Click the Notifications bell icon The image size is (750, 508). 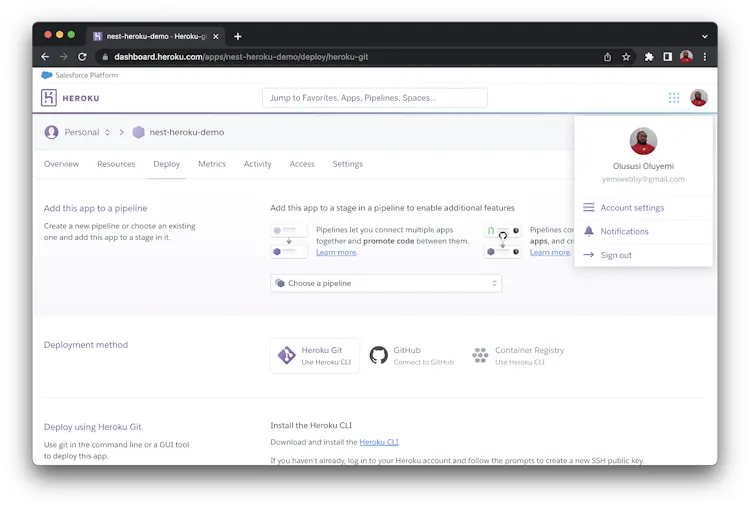point(589,231)
